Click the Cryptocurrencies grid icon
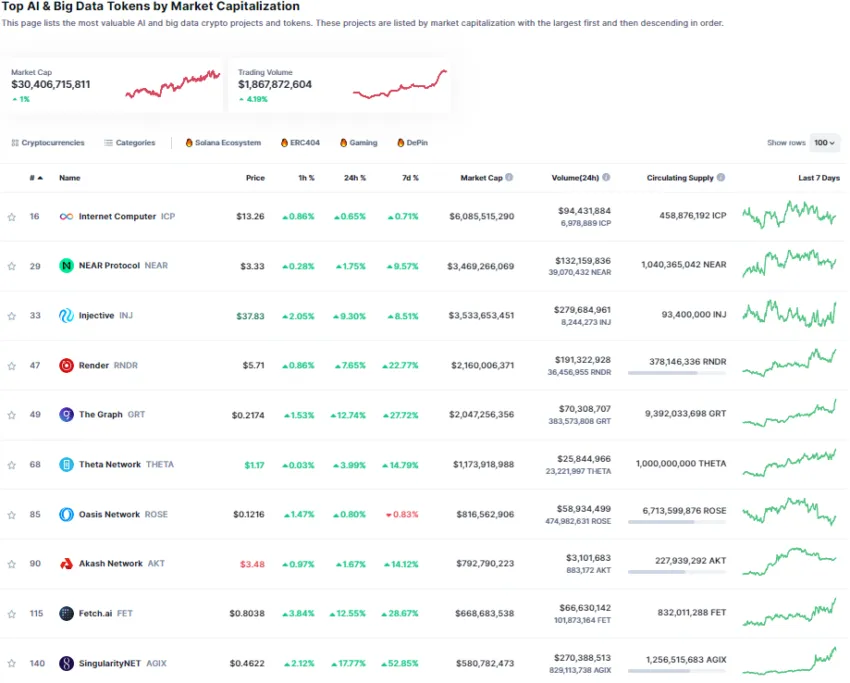 (x=15, y=143)
